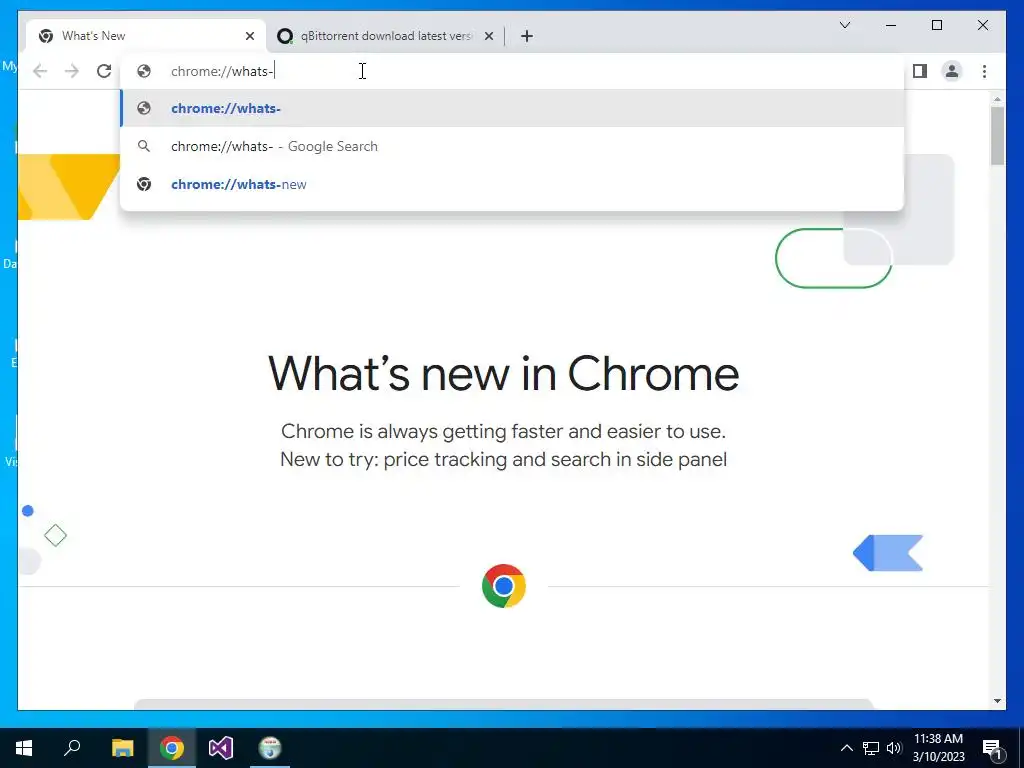Screen dimensions: 1024x768
Task: Click the "What's new in Chrome" heading
Action: 504,374
